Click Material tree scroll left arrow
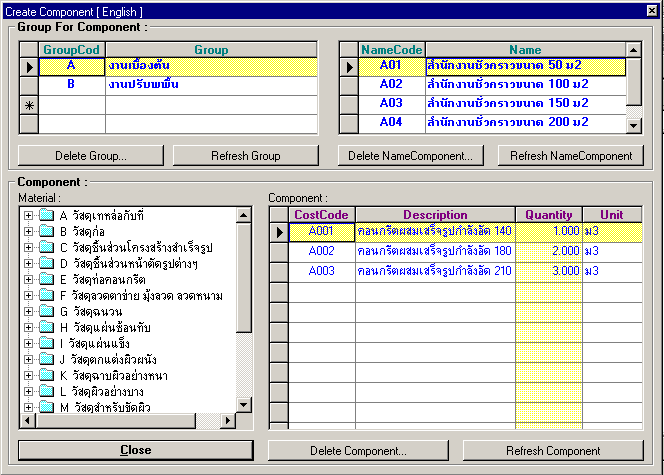This screenshot has width=664, height=475. (x=28, y=420)
